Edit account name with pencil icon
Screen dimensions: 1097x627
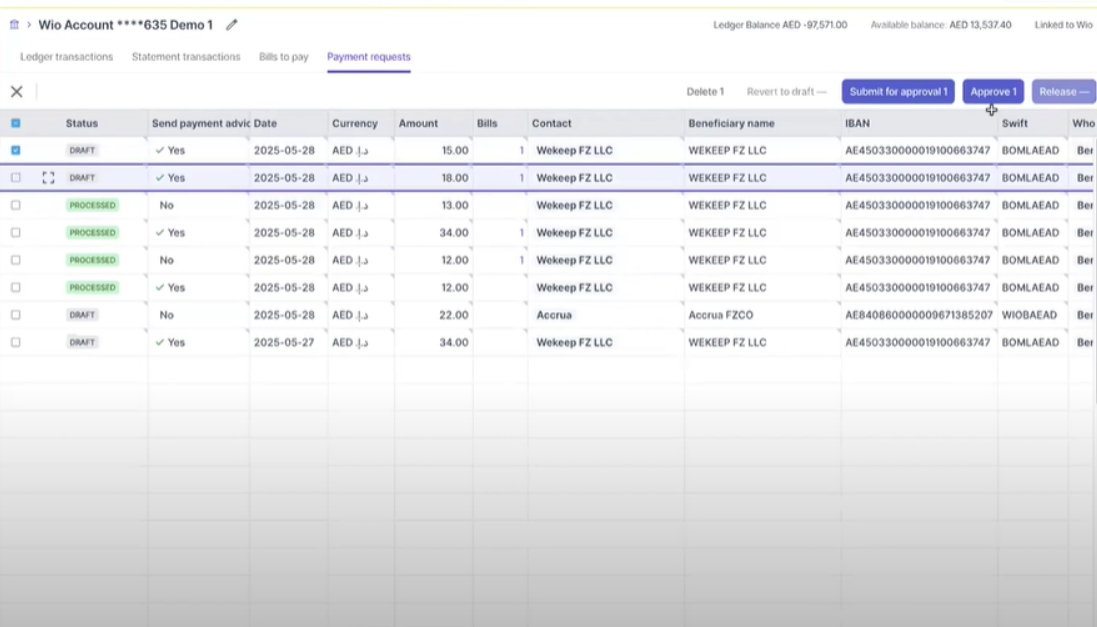coord(232,25)
